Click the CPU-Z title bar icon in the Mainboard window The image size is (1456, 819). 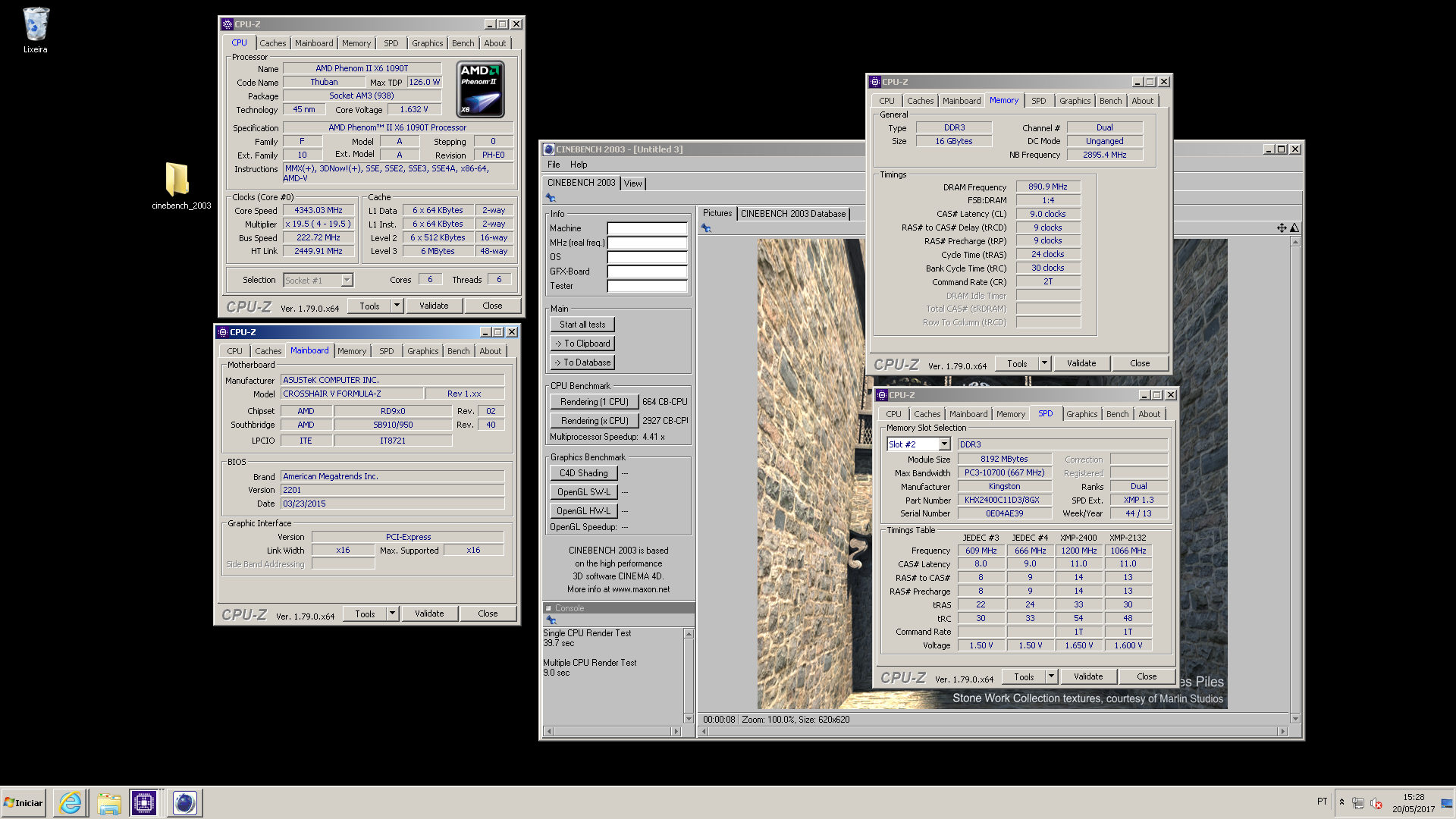tap(223, 332)
